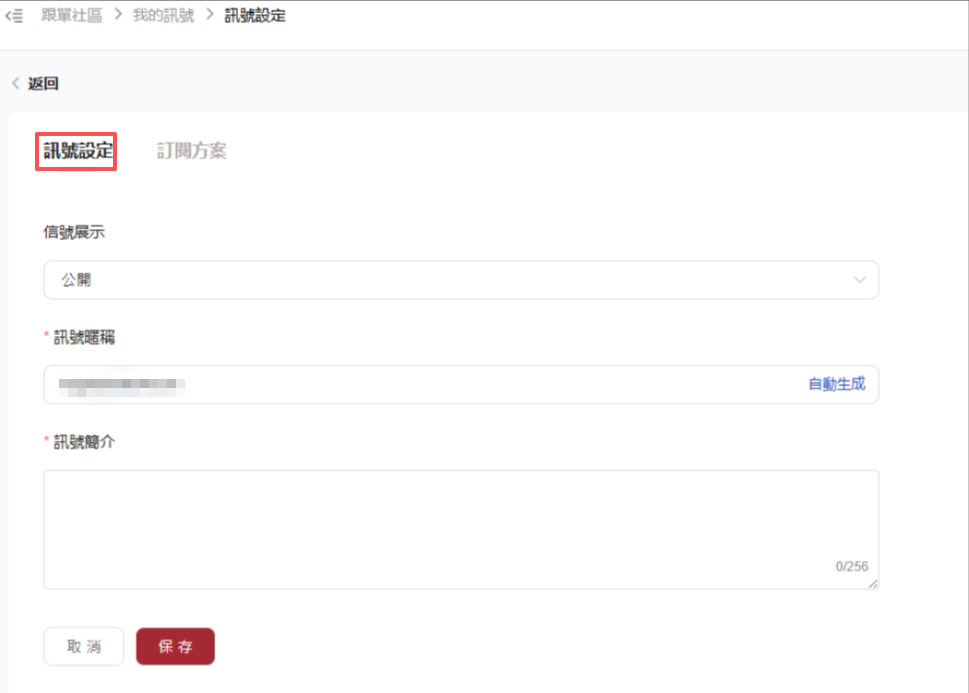Collapse the sidebar menu icon

14,15
